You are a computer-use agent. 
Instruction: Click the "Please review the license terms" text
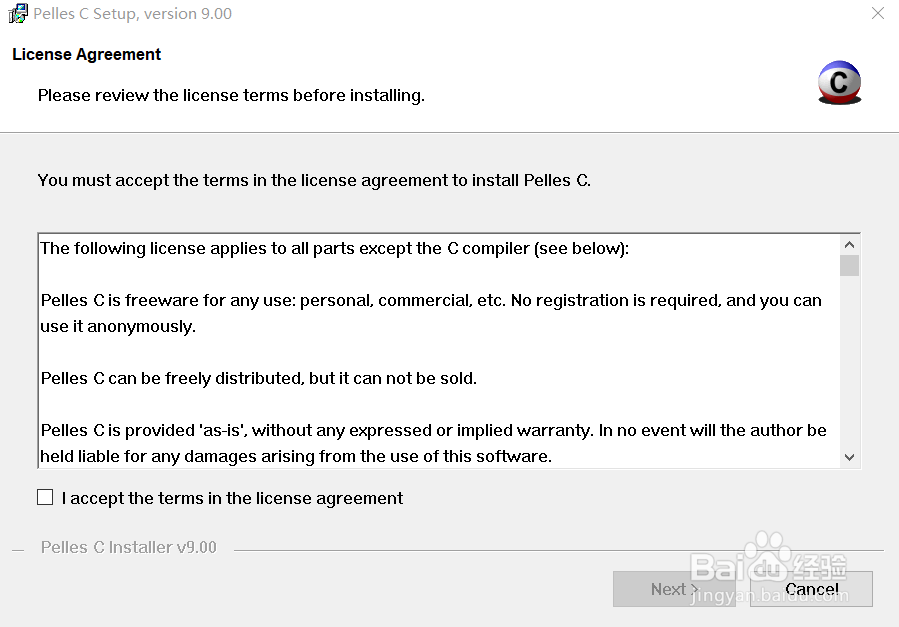[x=231, y=95]
